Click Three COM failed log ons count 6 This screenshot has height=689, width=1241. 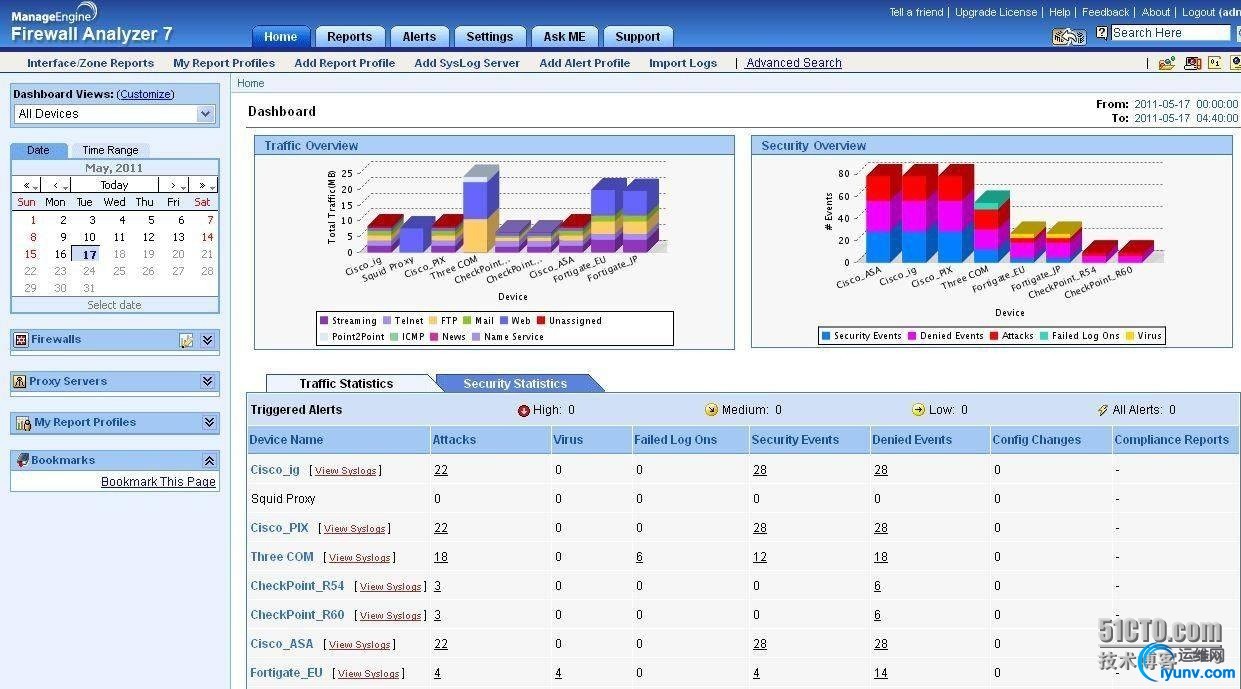click(639, 557)
